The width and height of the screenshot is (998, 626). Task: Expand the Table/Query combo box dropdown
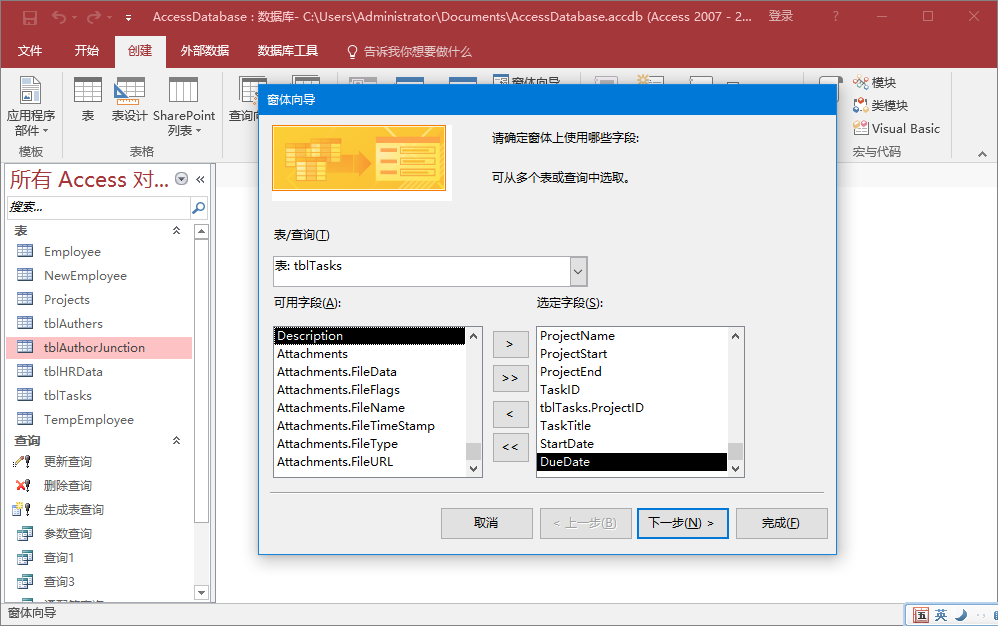[x=578, y=271]
